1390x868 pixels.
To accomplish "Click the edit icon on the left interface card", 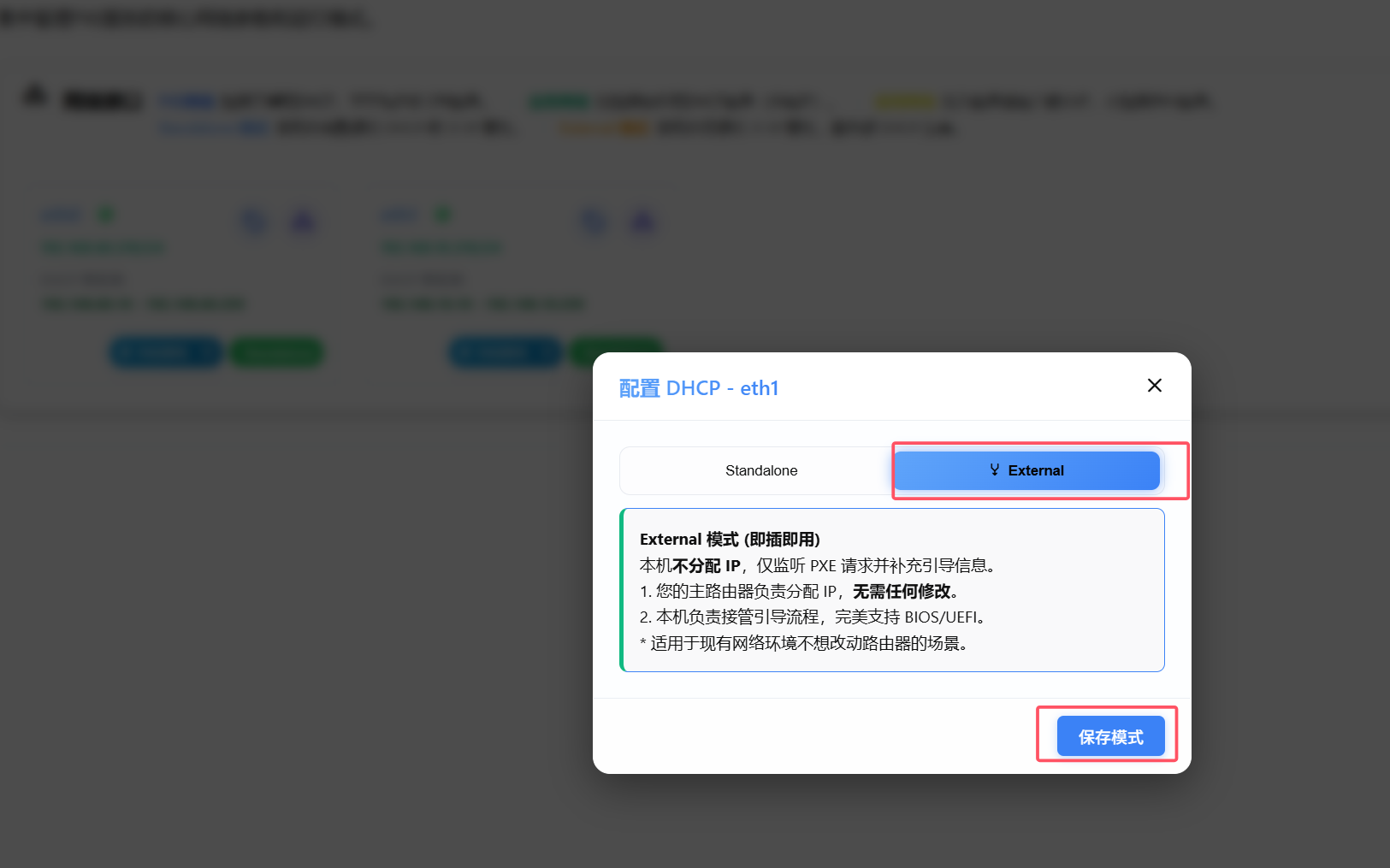I will (303, 221).
